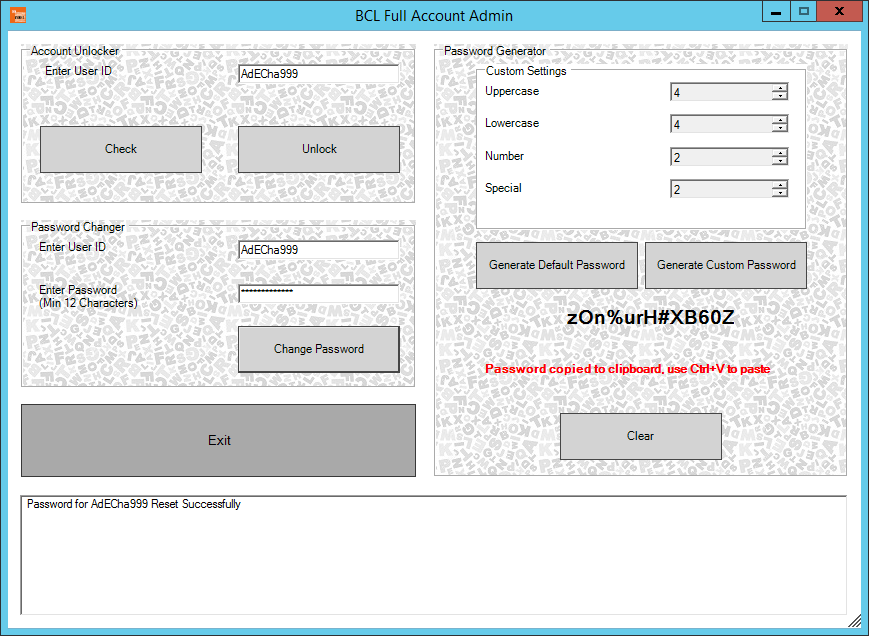869x636 pixels.
Task: Click the Change Password button
Action: [318, 349]
